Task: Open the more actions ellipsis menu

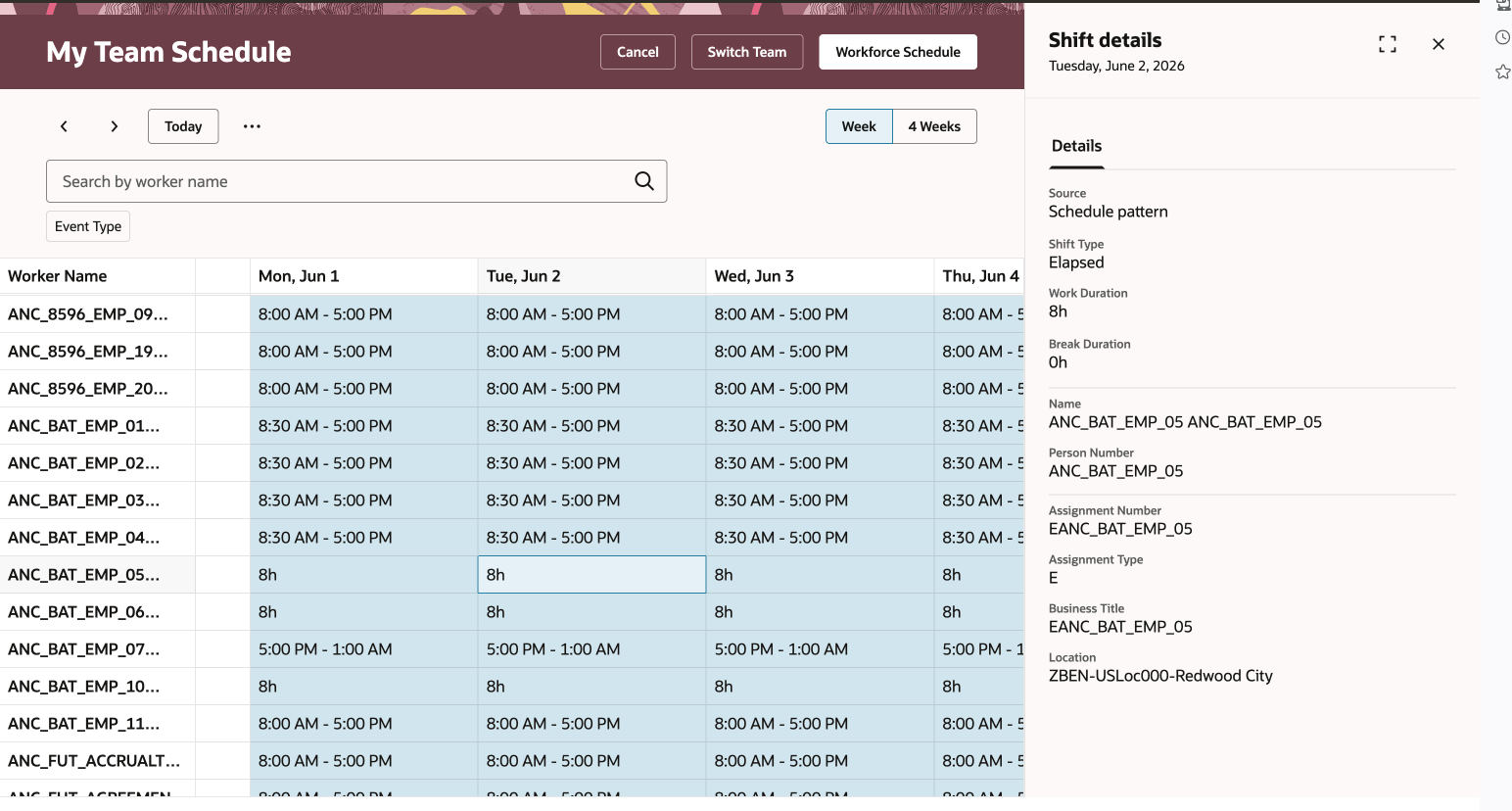Action: [252, 126]
